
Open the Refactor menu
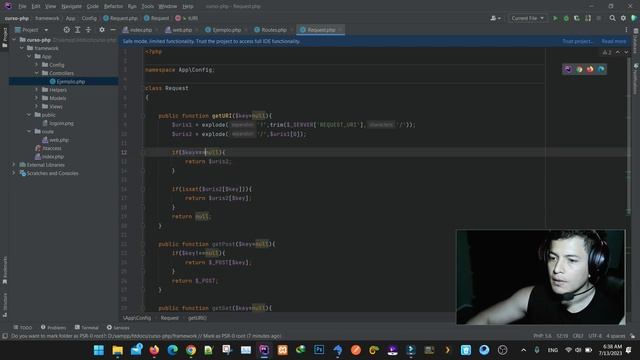113,7
